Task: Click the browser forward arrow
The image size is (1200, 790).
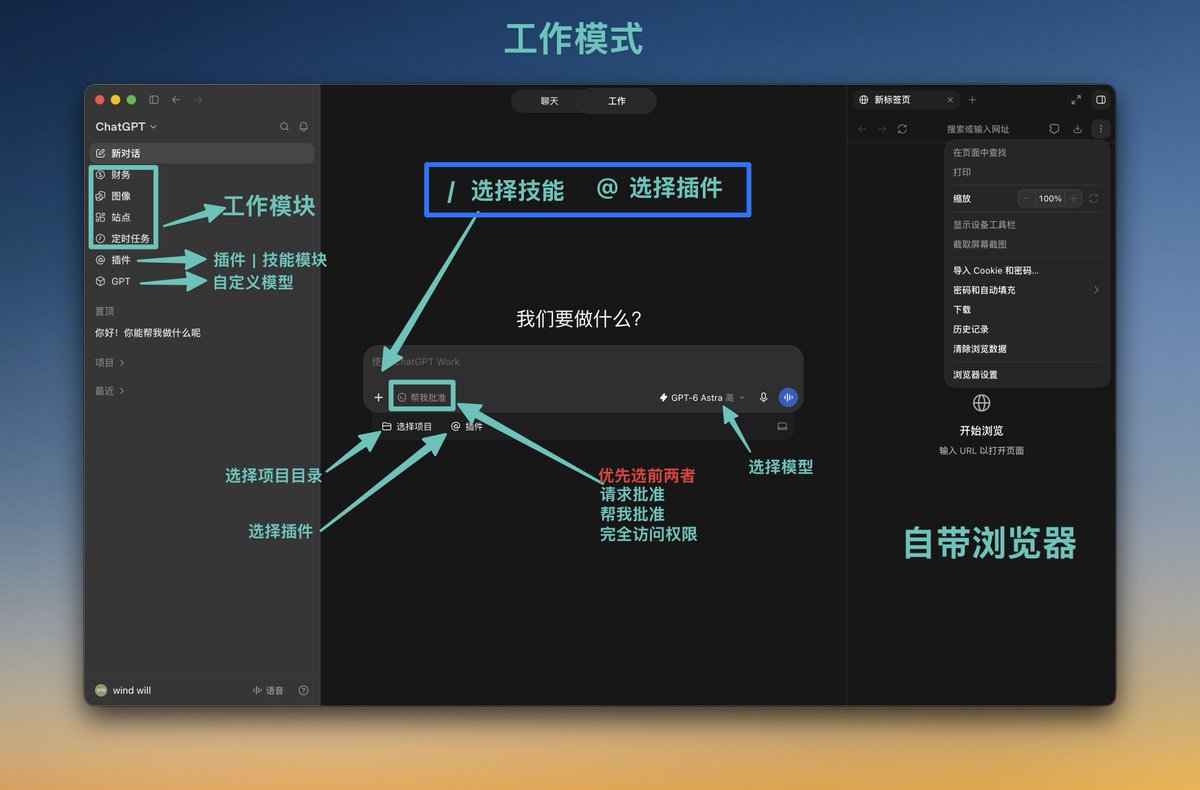Action: 882,129
